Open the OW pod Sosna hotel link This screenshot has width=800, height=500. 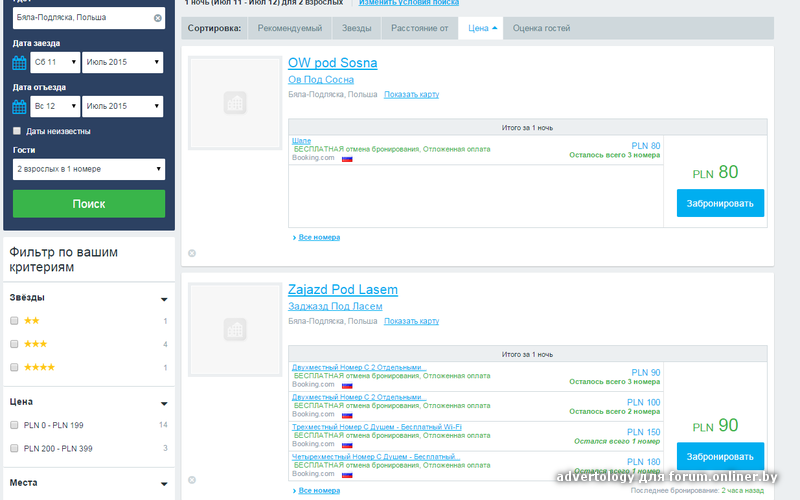[333, 63]
